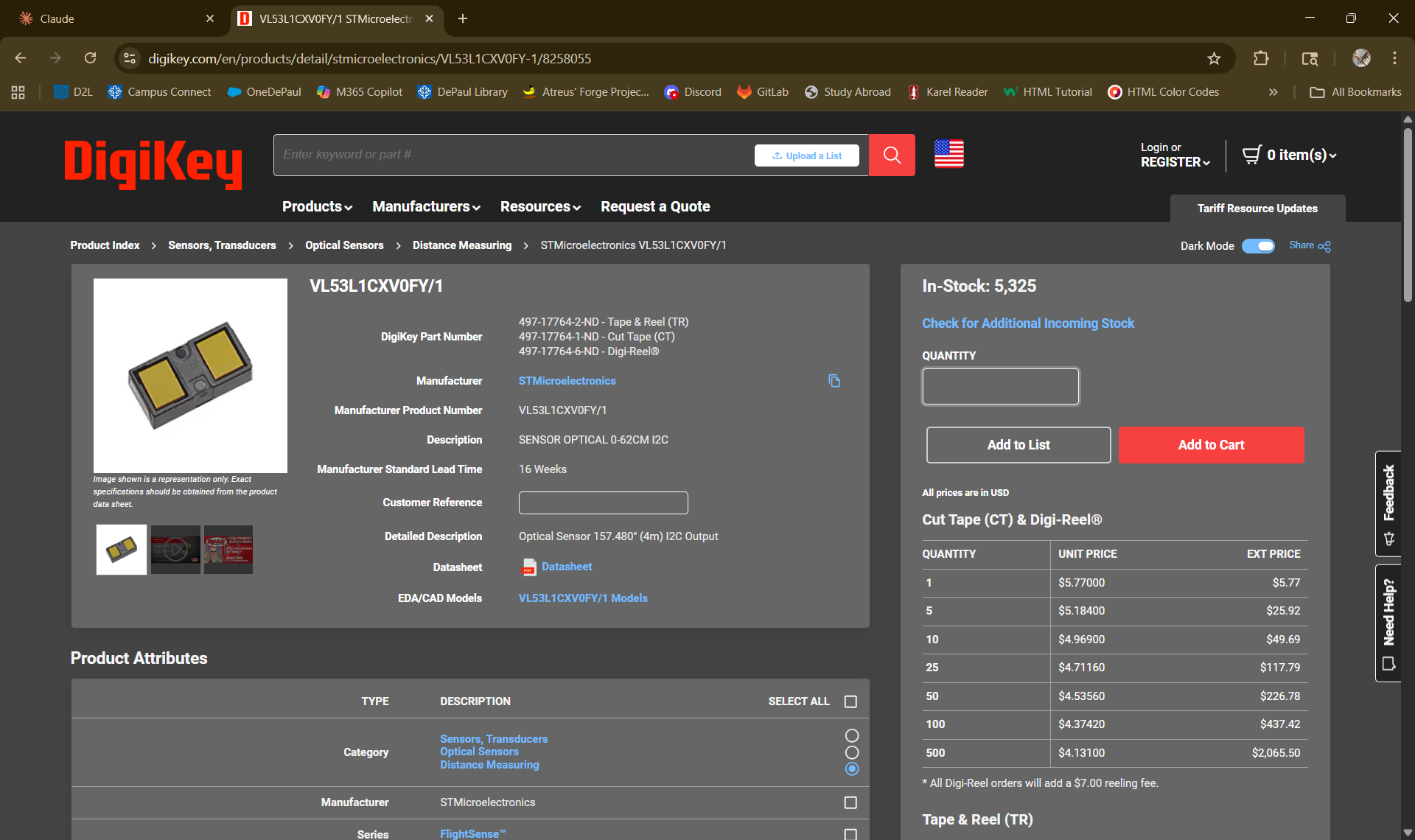The height and width of the screenshot is (840, 1415).
Task: Click the red search magnifier button
Action: (892, 155)
